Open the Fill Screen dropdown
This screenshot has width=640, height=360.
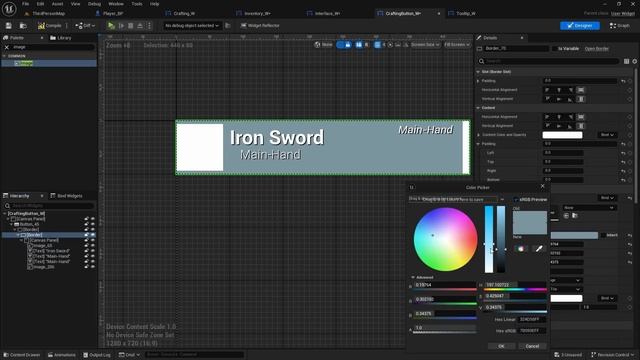[457, 45]
